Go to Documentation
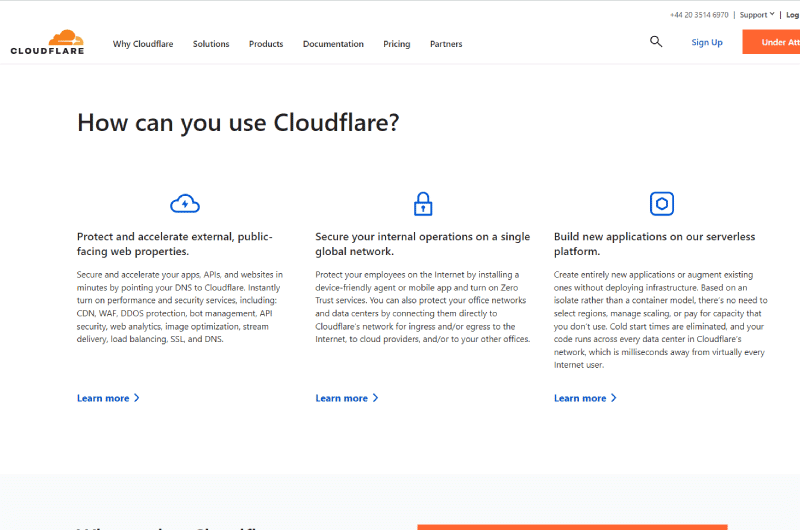 click(333, 44)
